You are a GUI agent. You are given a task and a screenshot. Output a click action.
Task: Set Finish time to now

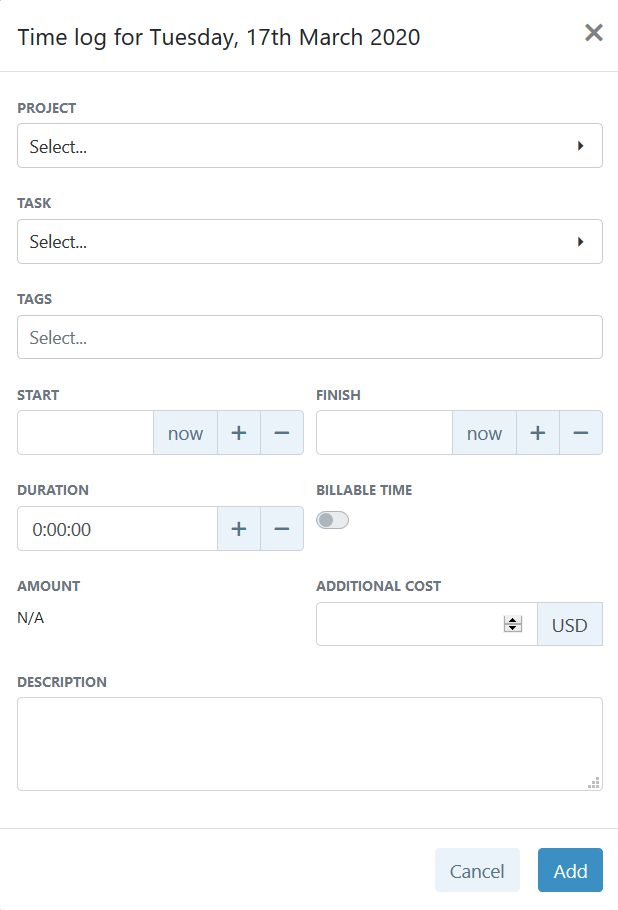coord(484,433)
